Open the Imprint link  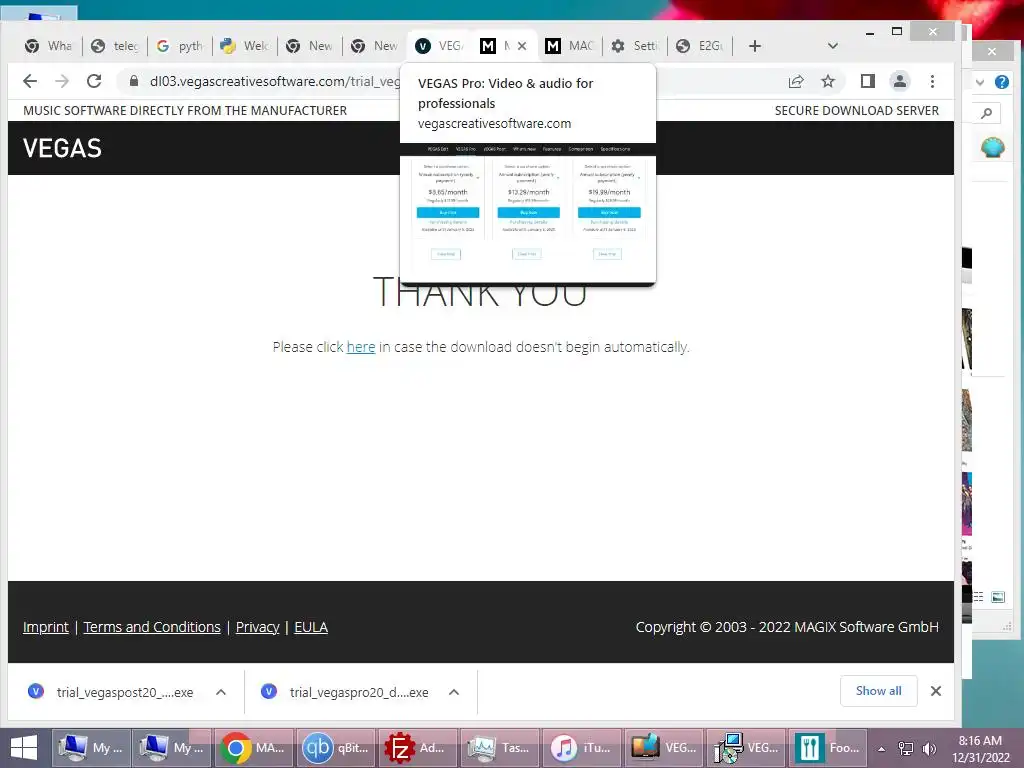click(46, 627)
